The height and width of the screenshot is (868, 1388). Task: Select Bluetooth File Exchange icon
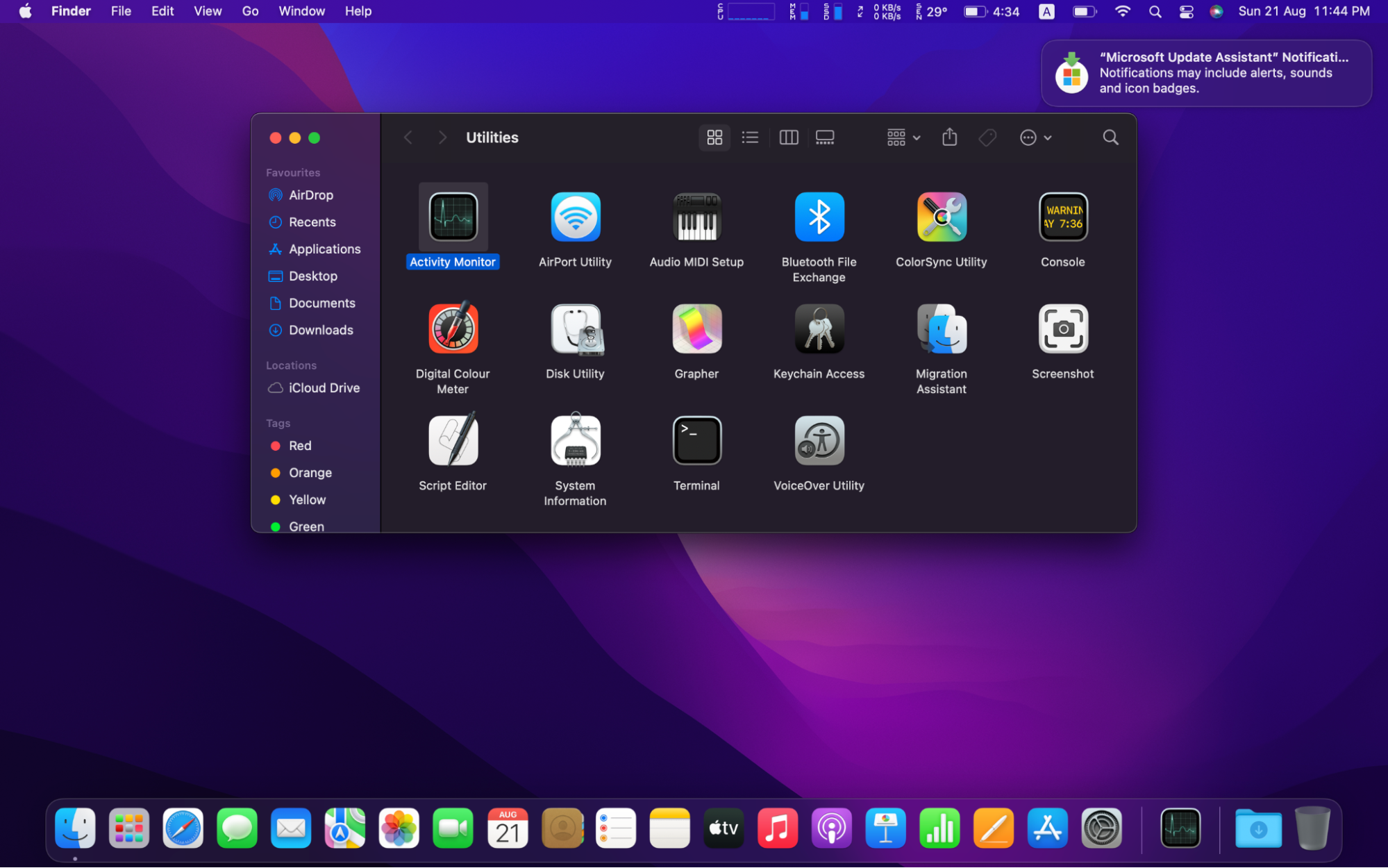[819, 217]
